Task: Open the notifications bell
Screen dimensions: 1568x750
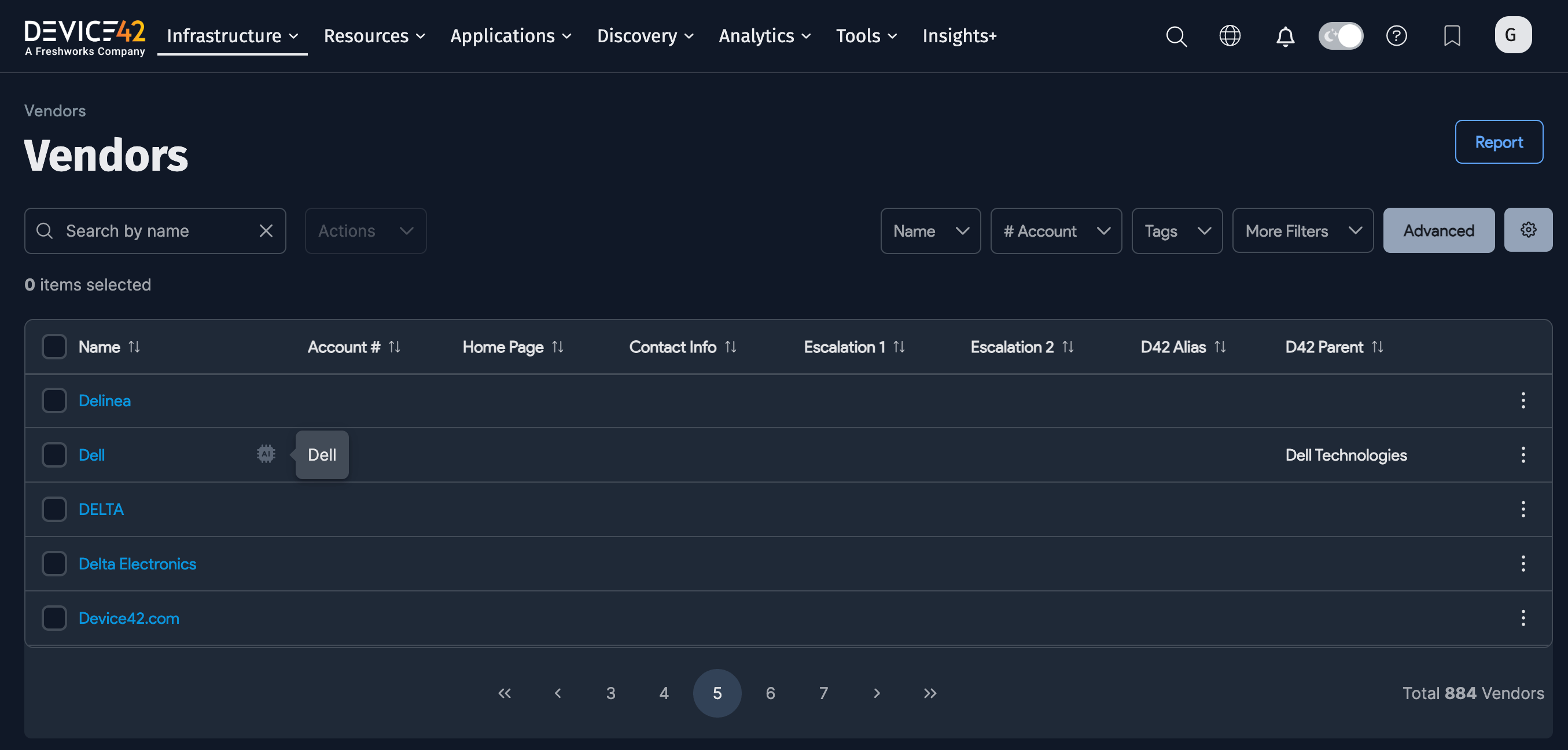Action: [x=1285, y=36]
